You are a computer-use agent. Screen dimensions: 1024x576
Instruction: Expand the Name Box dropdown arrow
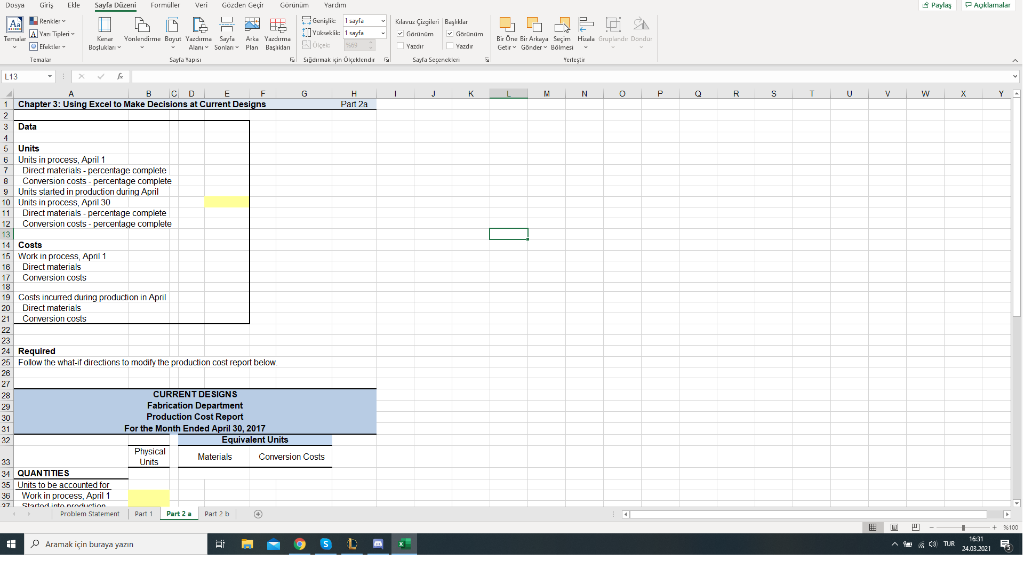[x=50, y=76]
